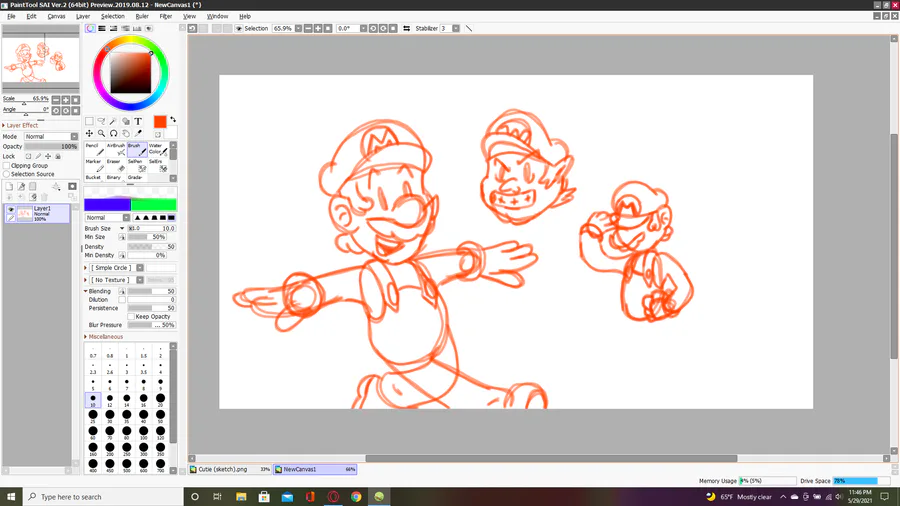Select the SelPen tool
The height and width of the screenshot is (506, 900).
pyautogui.click(x=137, y=165)
